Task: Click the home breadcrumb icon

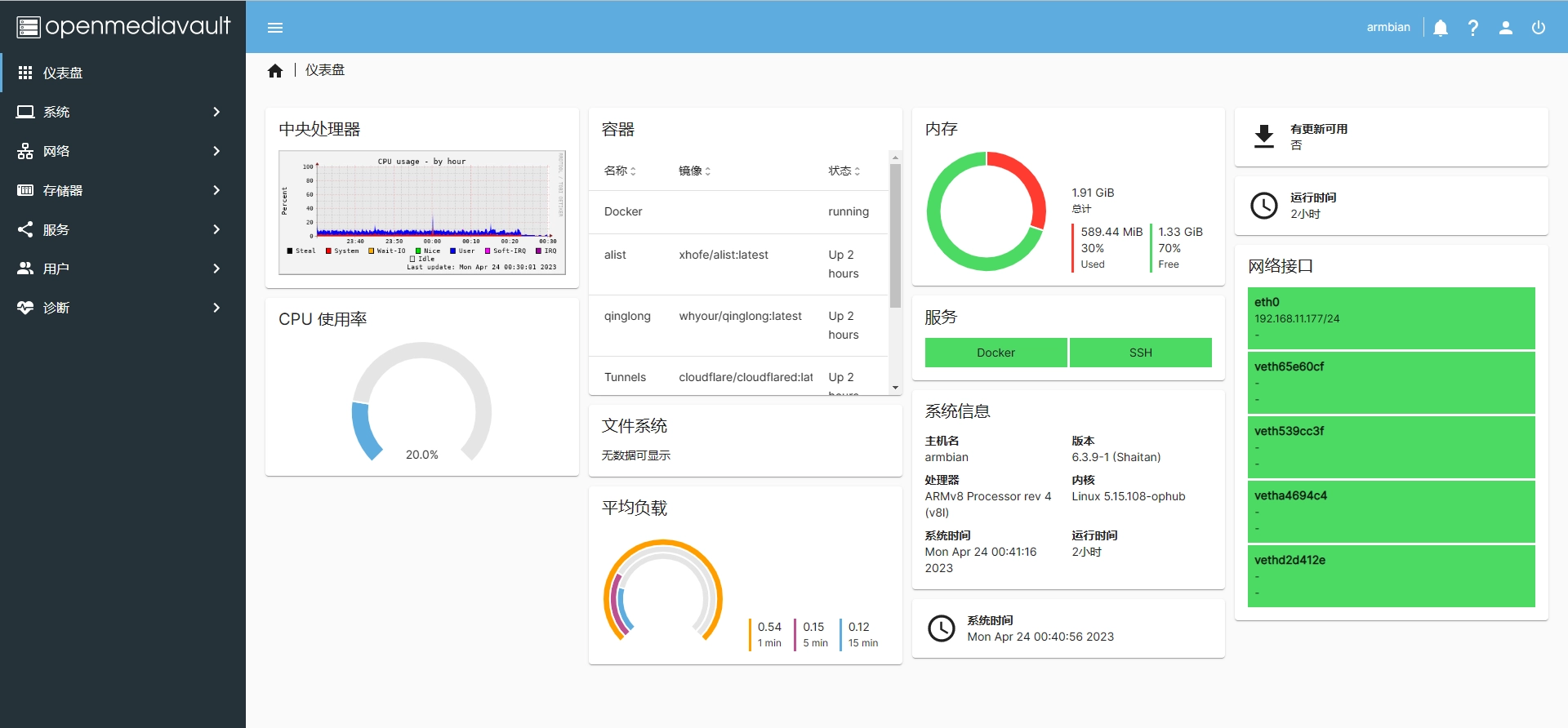Action: (x=275, y=71)
